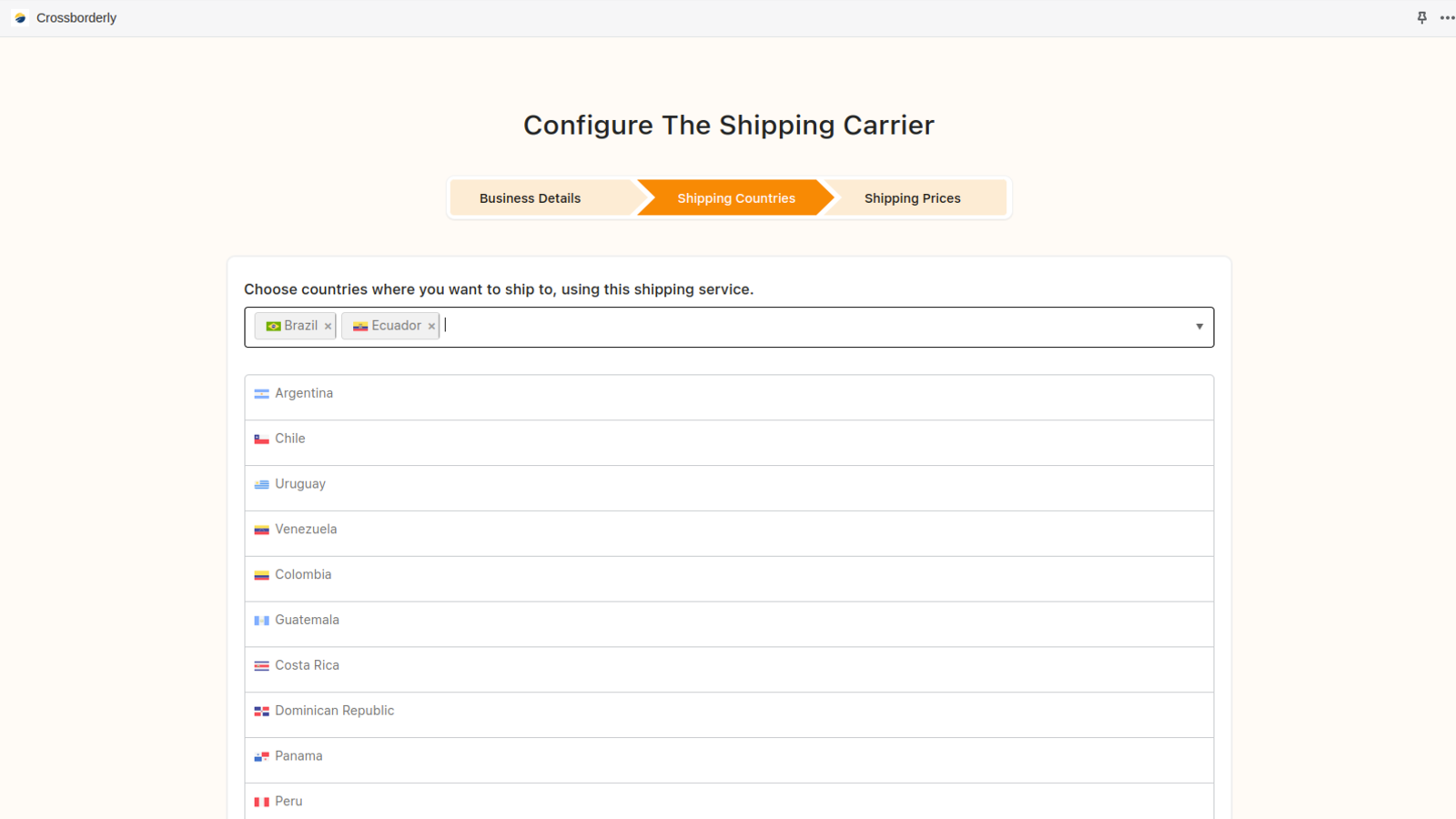
Task: Click the Argentina flag icon
Action: (261, 394)
